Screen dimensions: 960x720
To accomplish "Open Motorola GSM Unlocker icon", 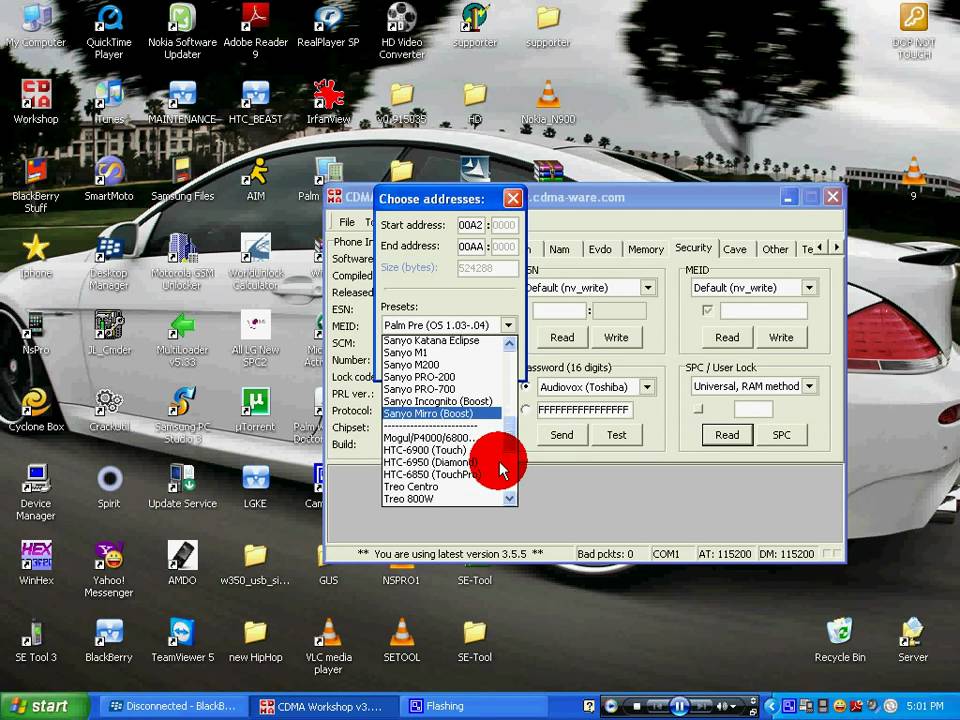I will coord(182,261).
